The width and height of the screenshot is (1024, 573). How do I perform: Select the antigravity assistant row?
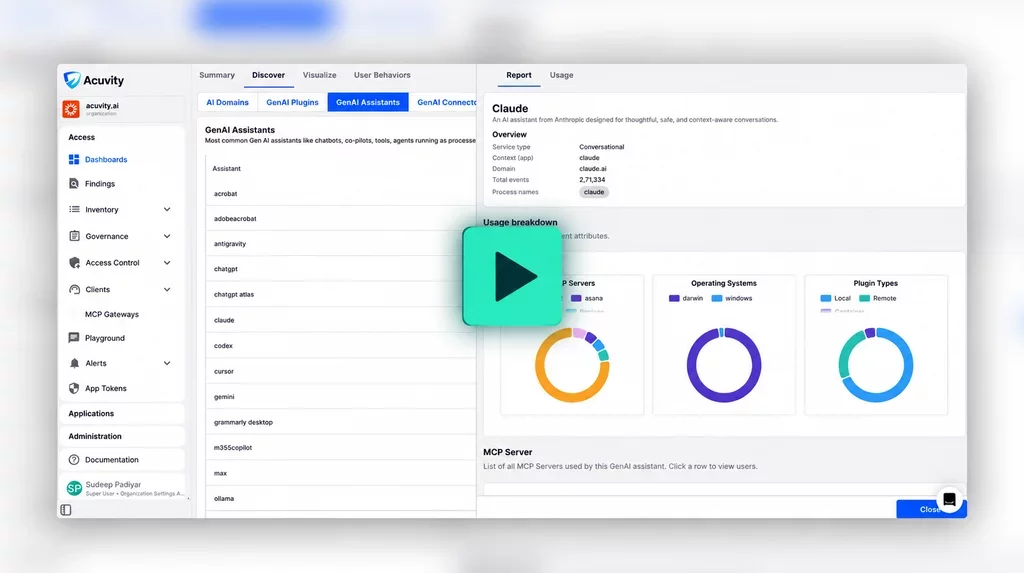coord(340,244)
